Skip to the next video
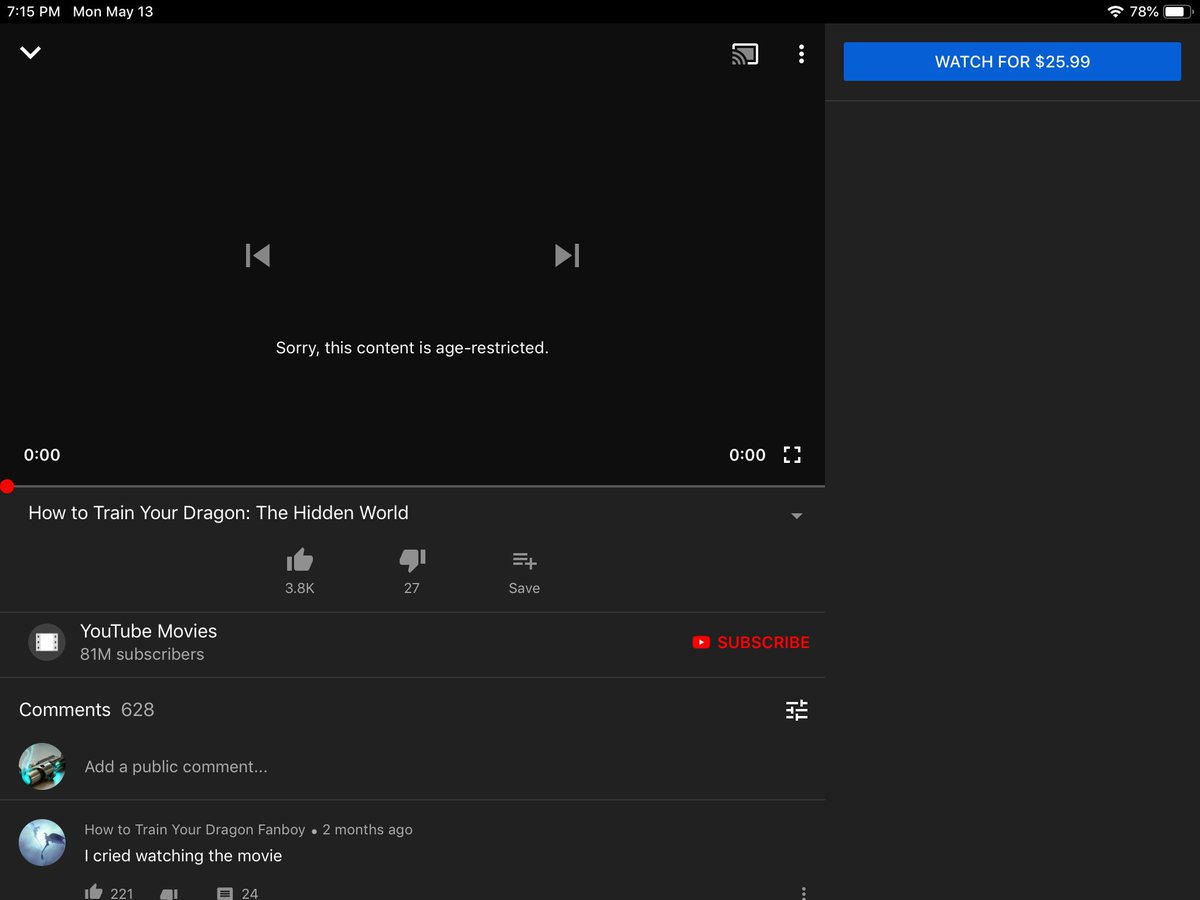Image resolution: width=1200 pixels, height=900 pixels. (567, 255)
